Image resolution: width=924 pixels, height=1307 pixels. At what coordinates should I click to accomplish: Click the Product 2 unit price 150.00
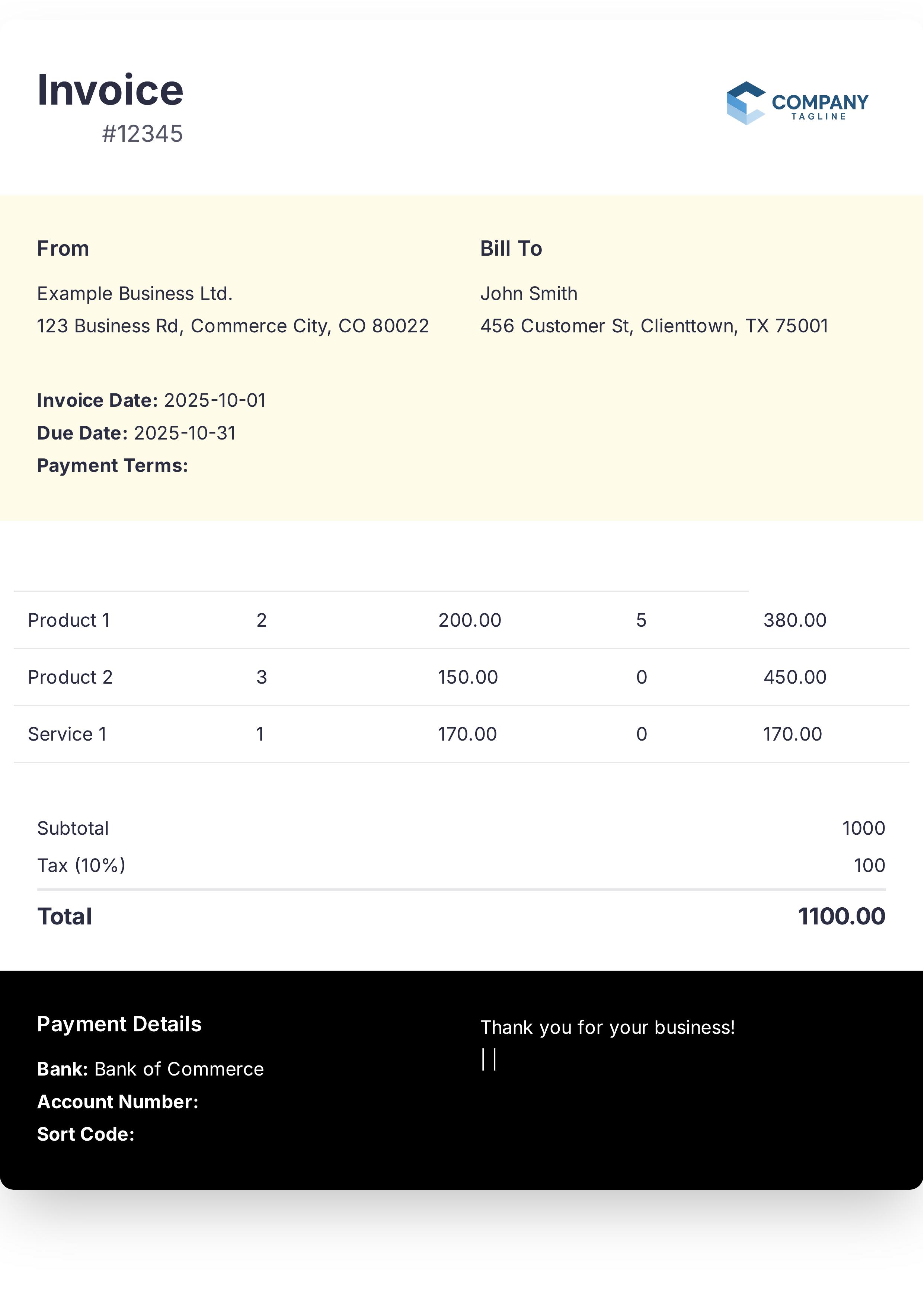467,677
